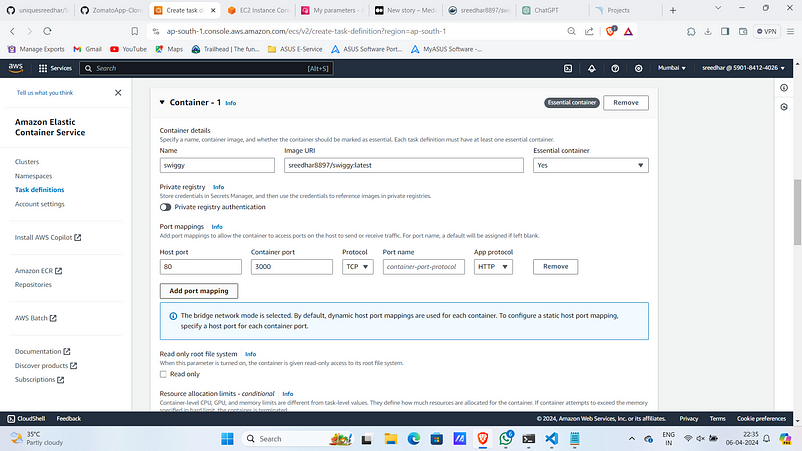
Task: Open the sreedhar account dropdown
Action: pyautogui.click(x=743, y=68)
